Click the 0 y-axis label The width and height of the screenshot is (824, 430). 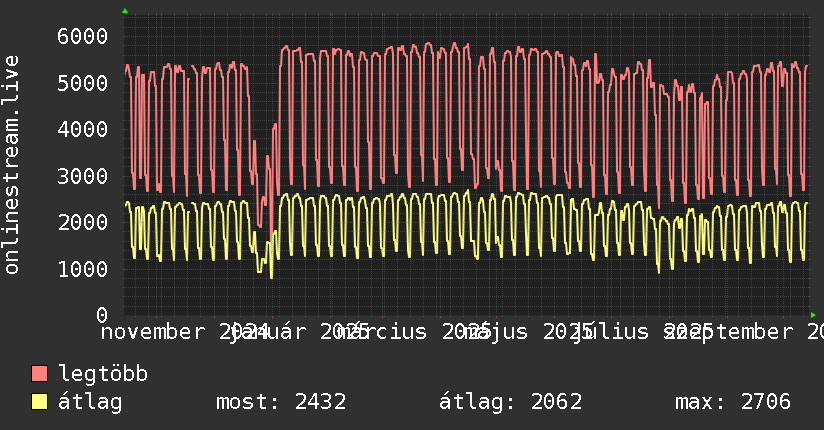point(102,315)
